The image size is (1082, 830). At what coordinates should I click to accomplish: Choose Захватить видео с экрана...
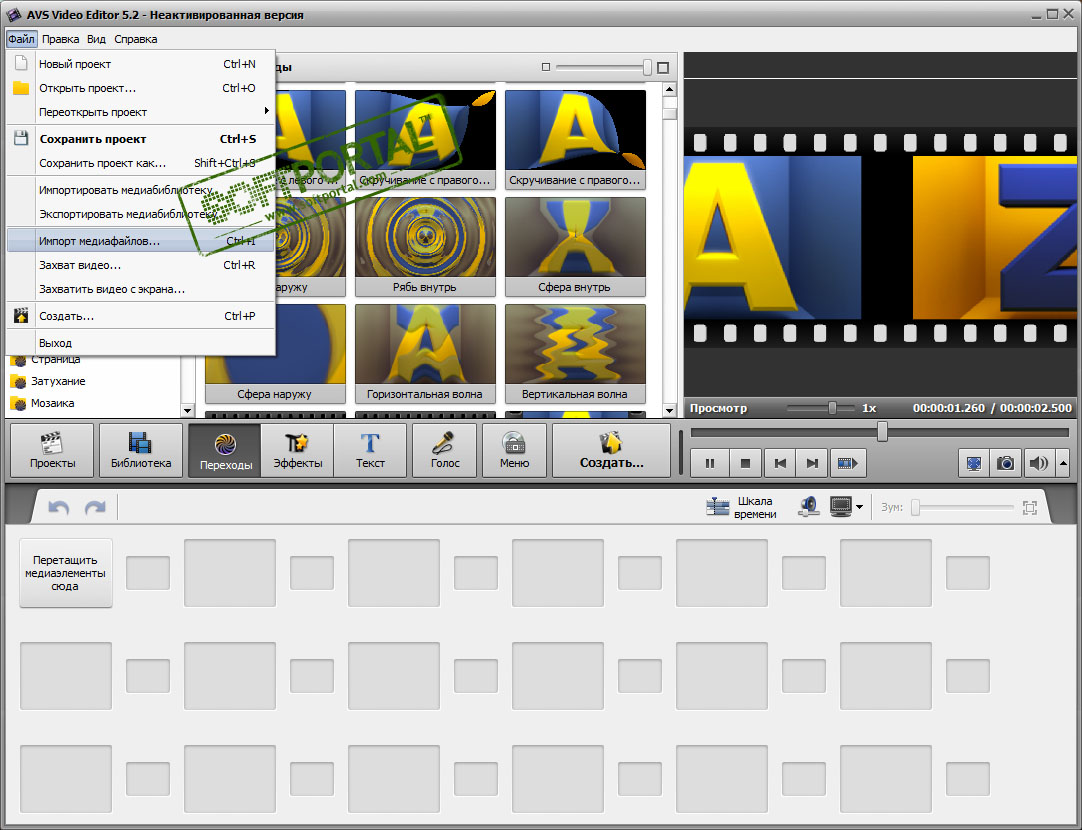click(141, 289)
